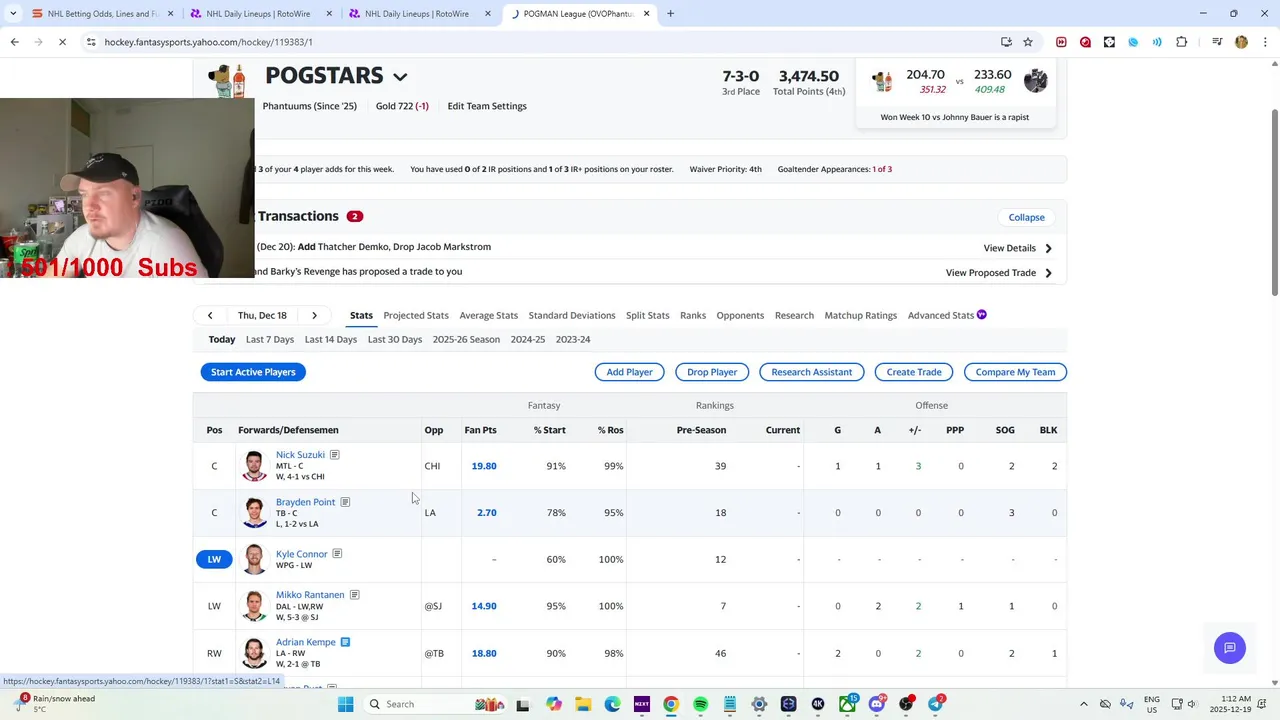1280x720 pixels.
Task: Open the chat bubble floating button
Action: click(1230, 648)
